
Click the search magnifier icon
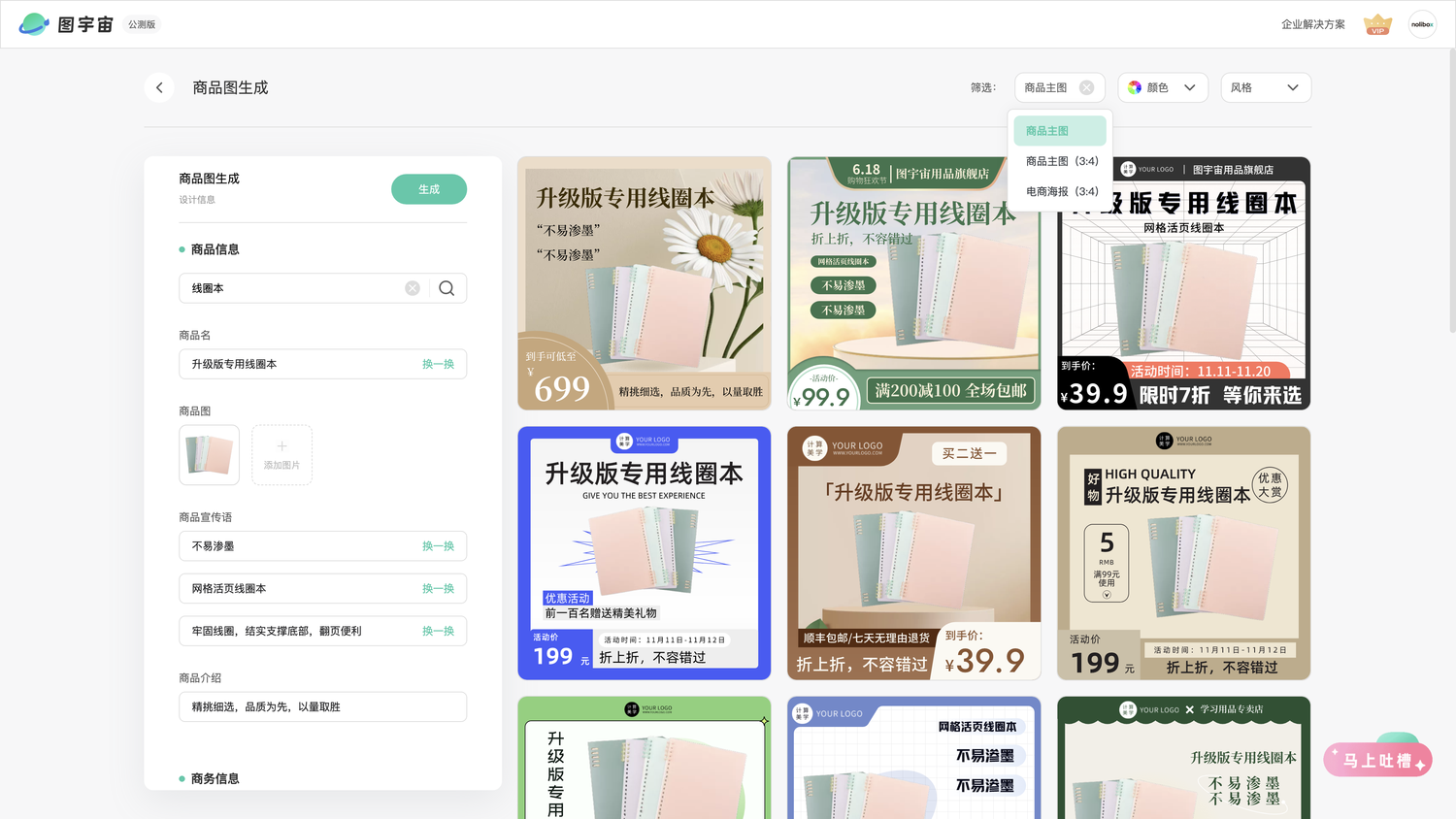(x=447, y=288)
